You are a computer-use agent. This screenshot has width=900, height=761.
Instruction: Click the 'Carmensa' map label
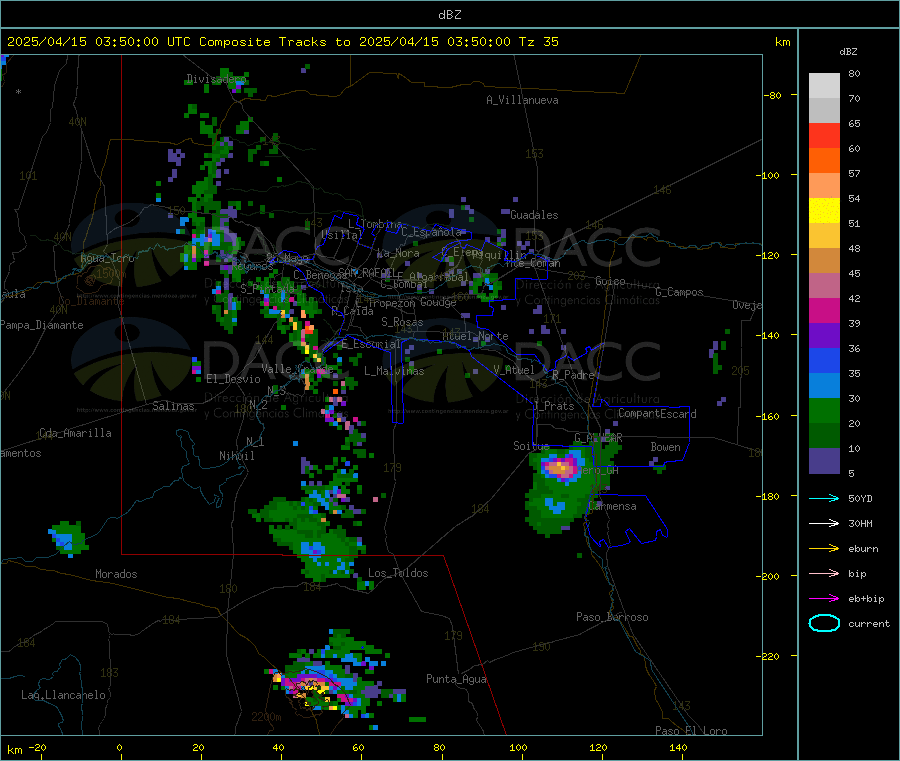[612, 506]
